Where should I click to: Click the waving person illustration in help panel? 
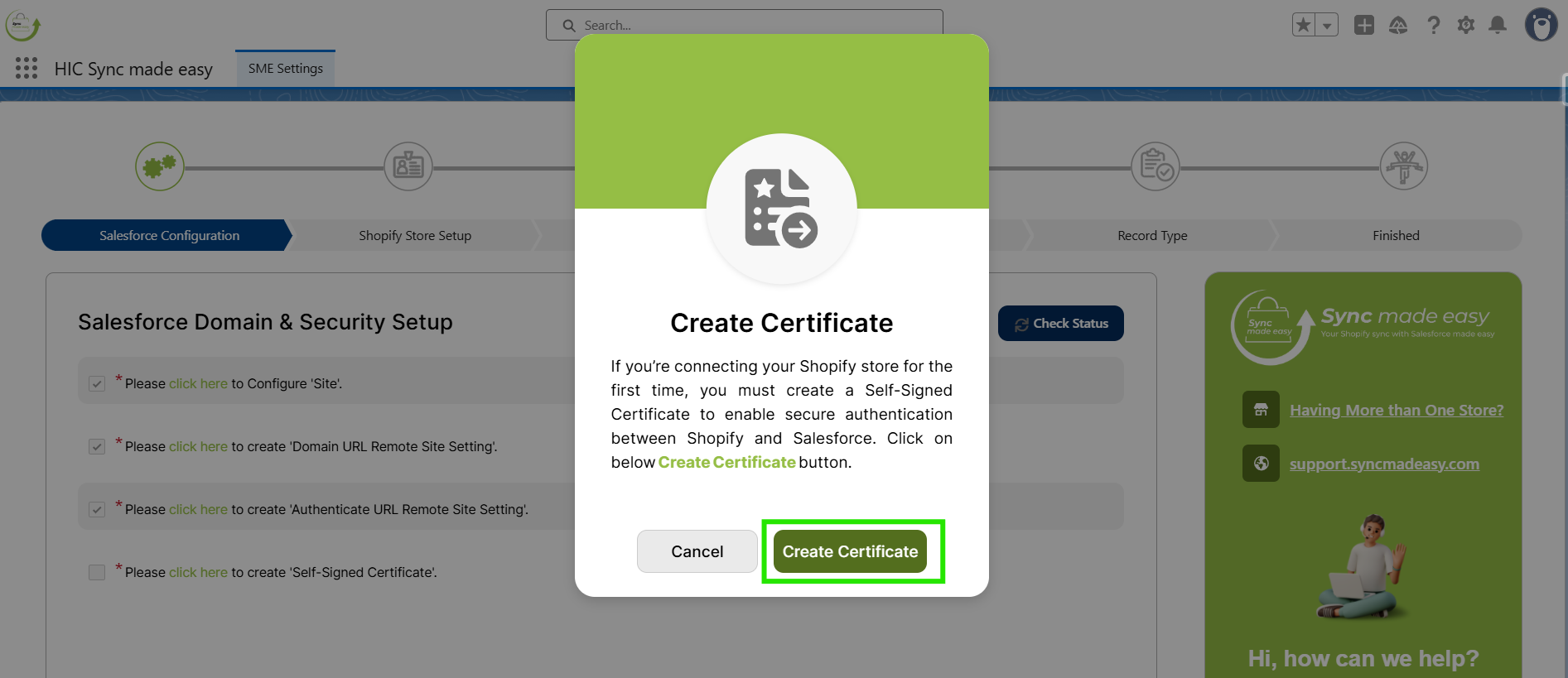[x=1363, y=568]
